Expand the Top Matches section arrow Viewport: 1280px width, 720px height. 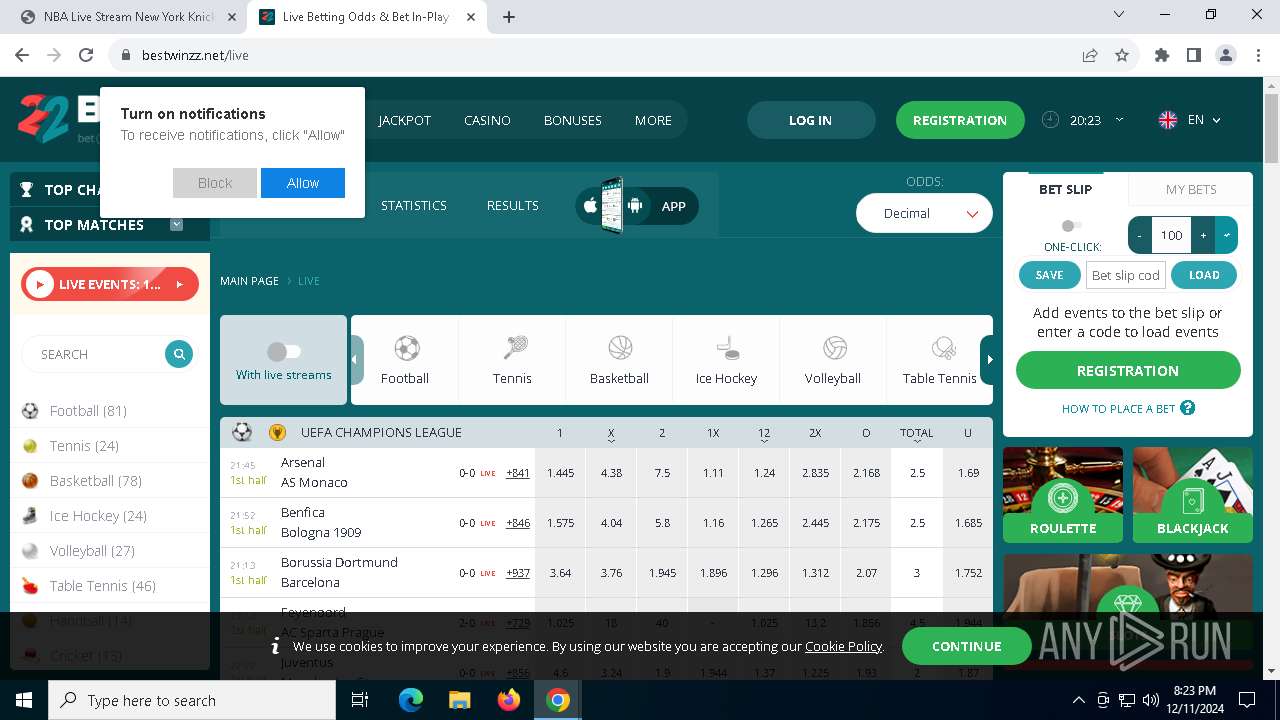[x=177, y=224]
